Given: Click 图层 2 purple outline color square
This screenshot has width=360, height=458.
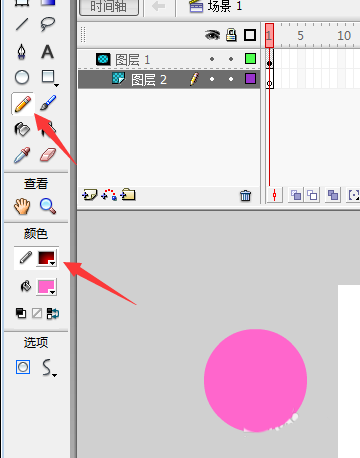Looking at the screenshot, I should [x=250, y=79].
